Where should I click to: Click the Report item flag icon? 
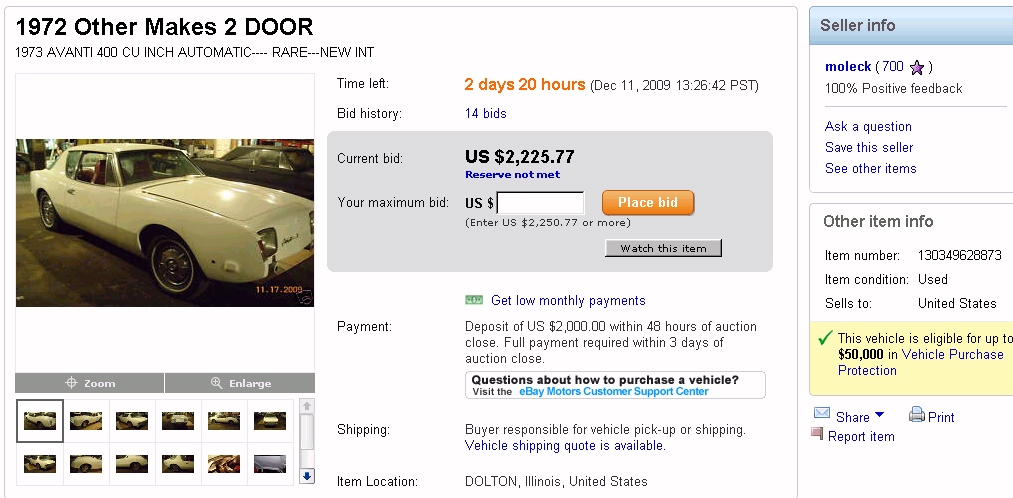[817, 435]
